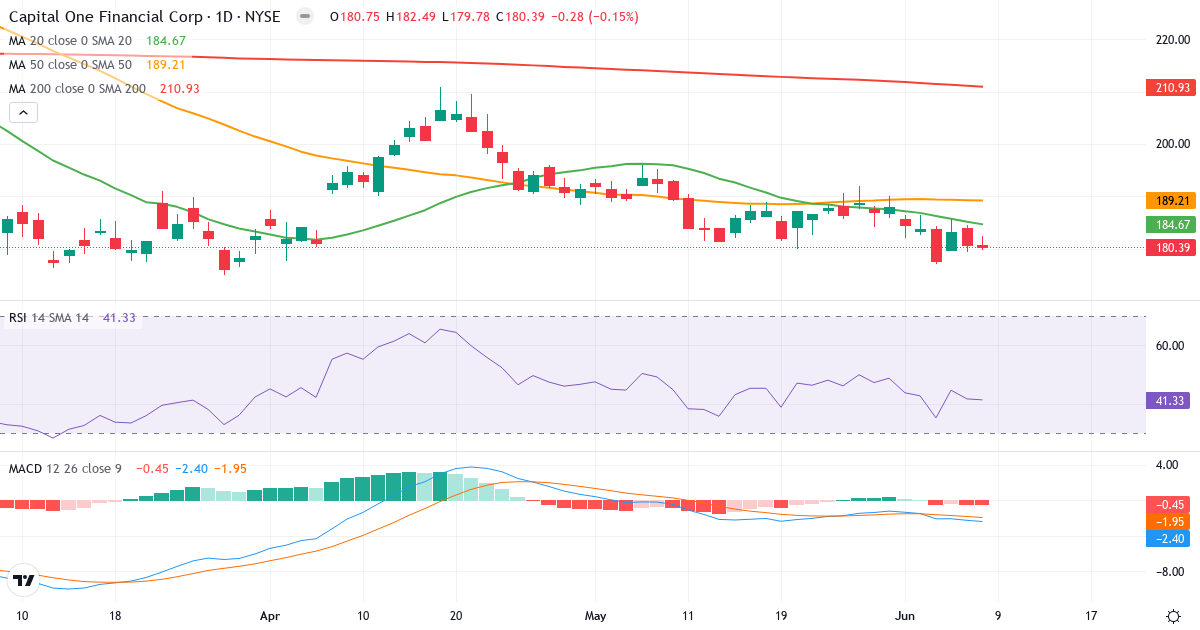The height and width of the screenshot is (630, 1200).
Task: Click the TradingView logo on the chart
Action: 25,579
